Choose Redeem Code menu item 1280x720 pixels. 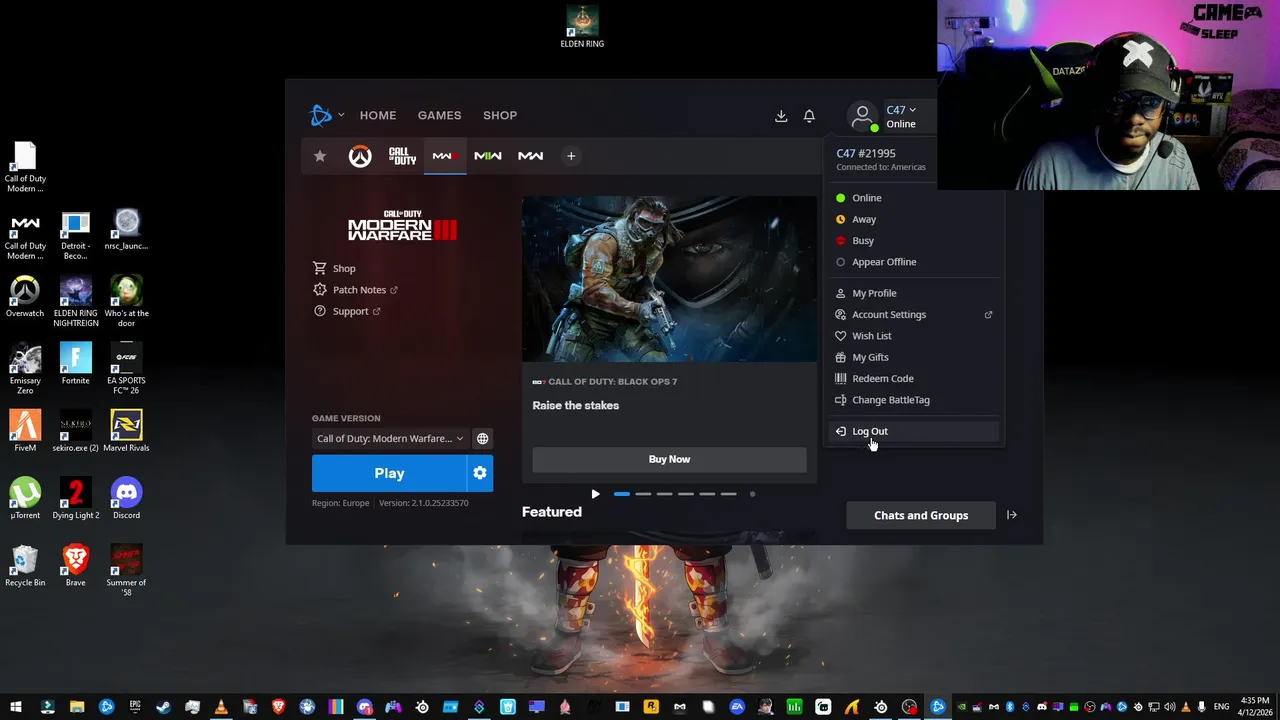coord(914,379)
